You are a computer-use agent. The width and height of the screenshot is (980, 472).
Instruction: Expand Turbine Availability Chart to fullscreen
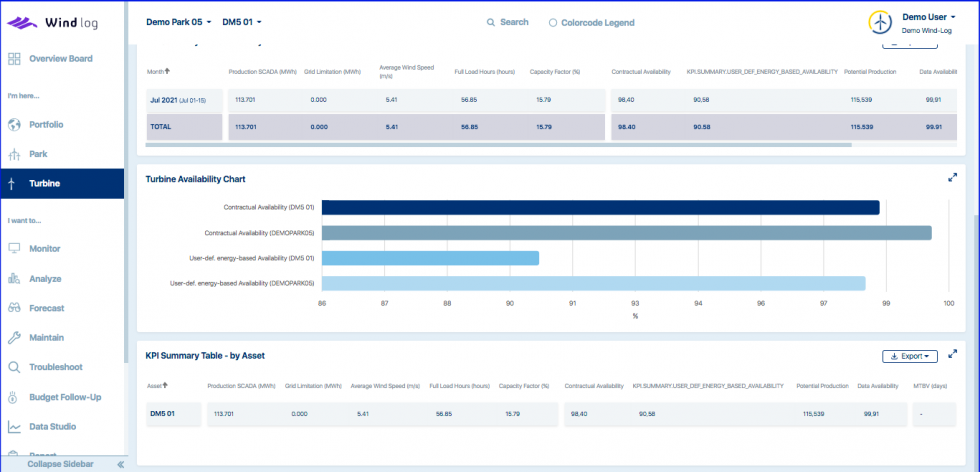tap(952, 178)
